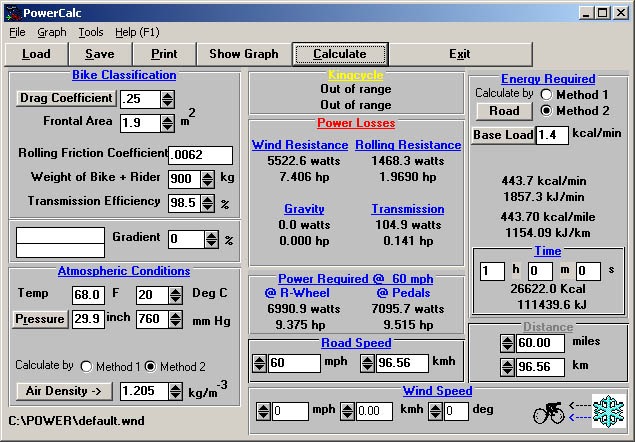
Task: Adjust Distance miles spinner
Action: point(507,344)
